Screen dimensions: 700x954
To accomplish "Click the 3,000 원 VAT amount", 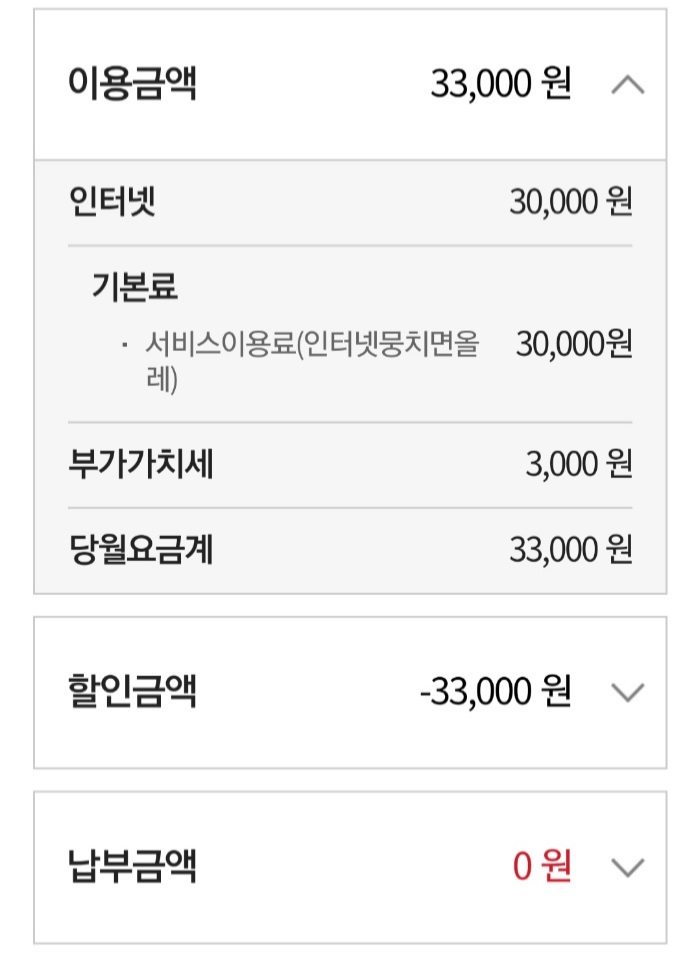I will (579, 465).
